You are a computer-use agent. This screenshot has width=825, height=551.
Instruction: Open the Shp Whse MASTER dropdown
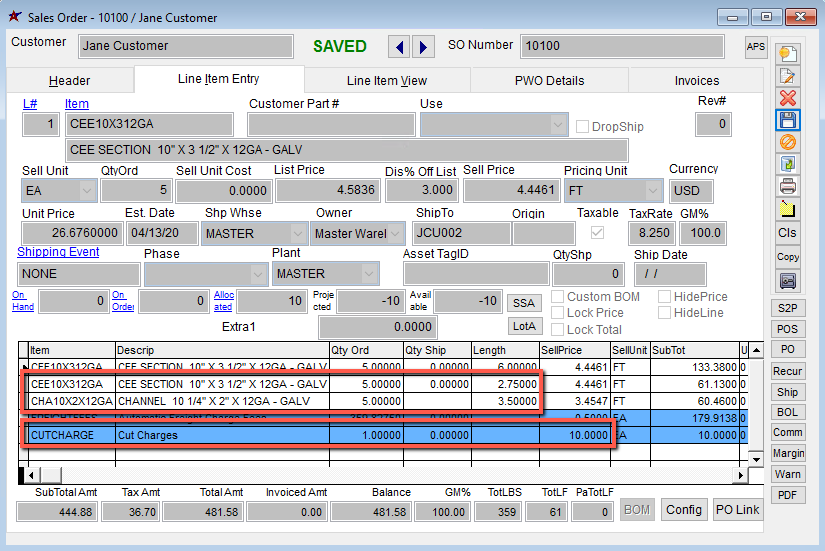298,233
